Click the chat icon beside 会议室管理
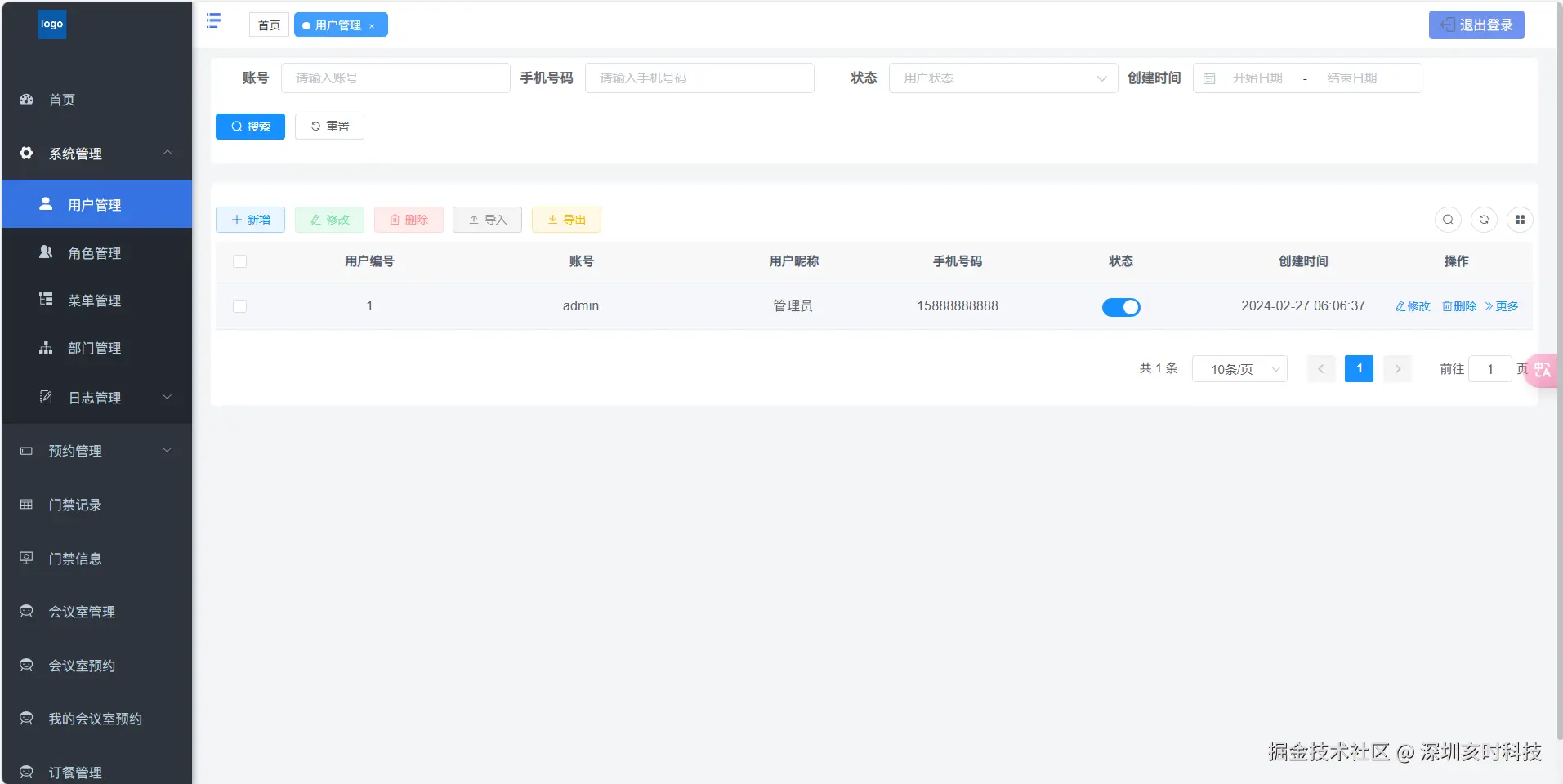This screenshot has height=784, width=1563. [26, 612]
